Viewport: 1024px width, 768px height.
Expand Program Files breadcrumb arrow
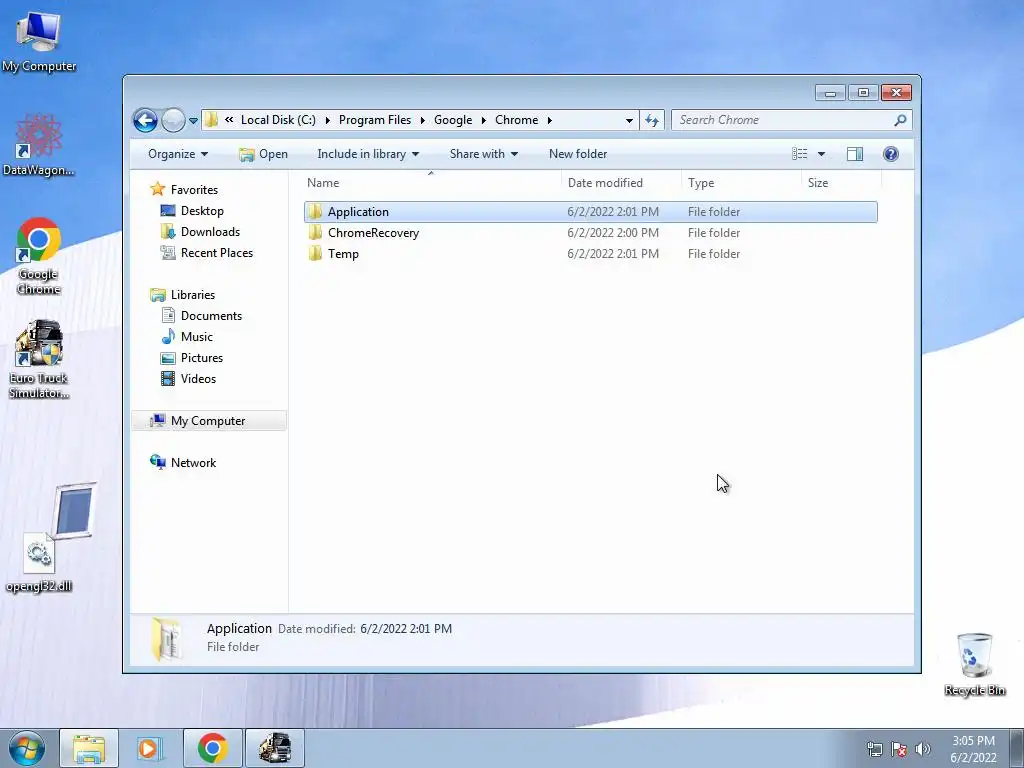(423, 120)
